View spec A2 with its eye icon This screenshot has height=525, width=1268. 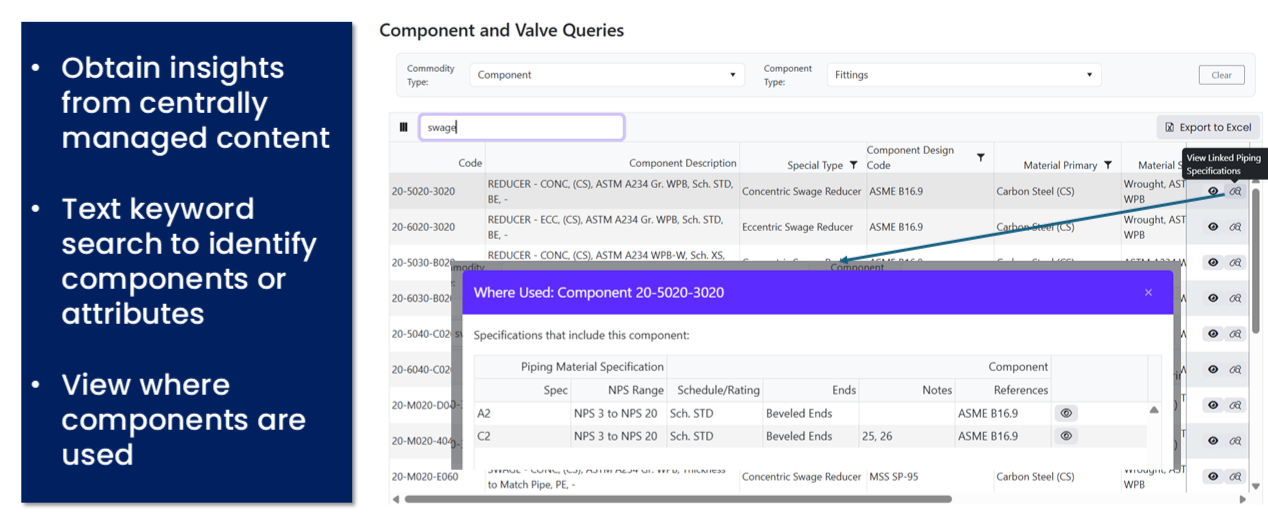click(1066, 413)
